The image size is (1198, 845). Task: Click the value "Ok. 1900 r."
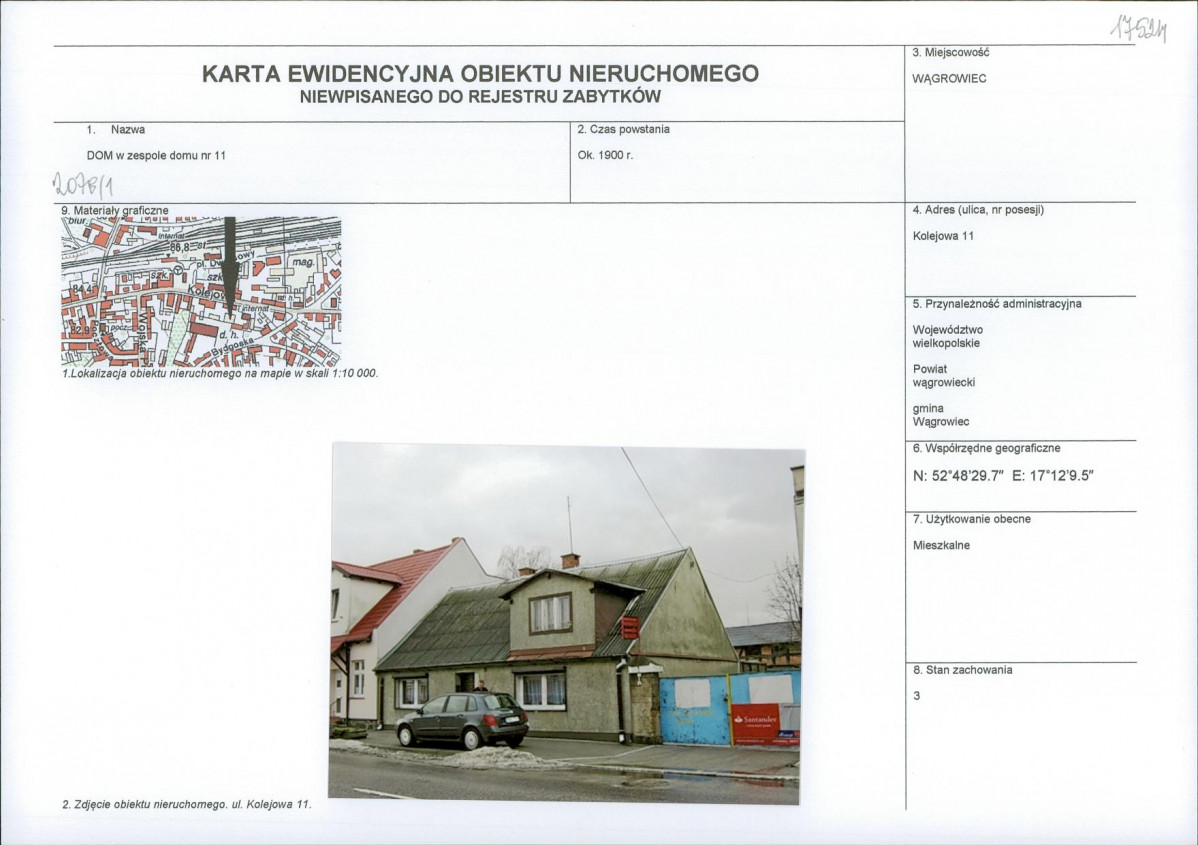pyautogui.click(x=605, y=155)
